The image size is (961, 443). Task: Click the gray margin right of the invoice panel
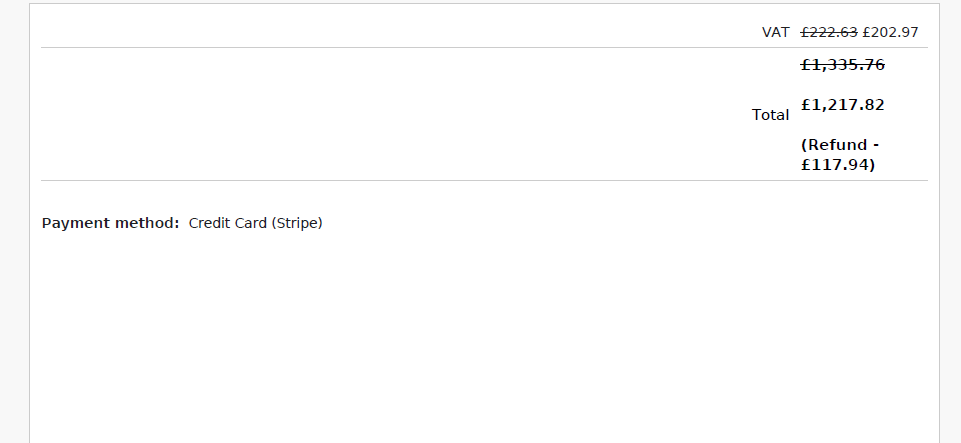coord(950,220)
